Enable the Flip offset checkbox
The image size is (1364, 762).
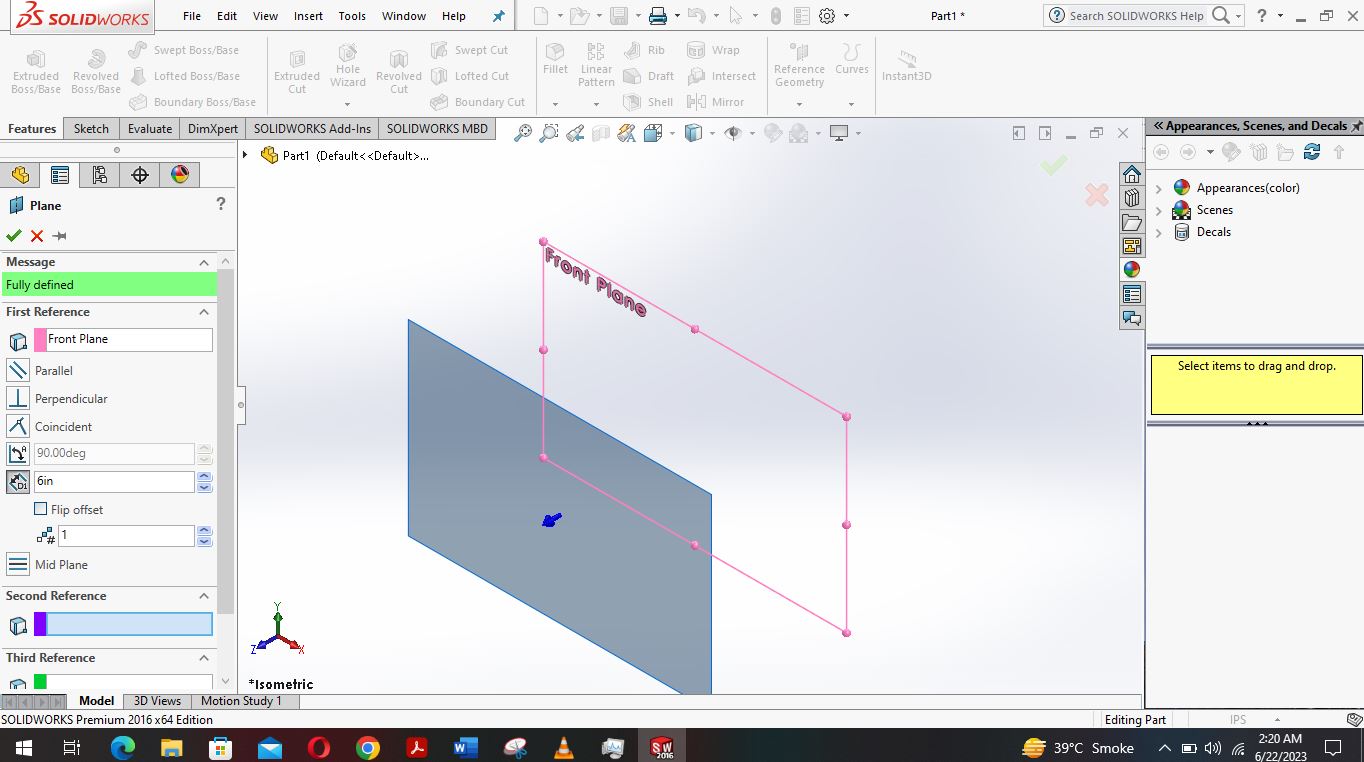(41, 509)
